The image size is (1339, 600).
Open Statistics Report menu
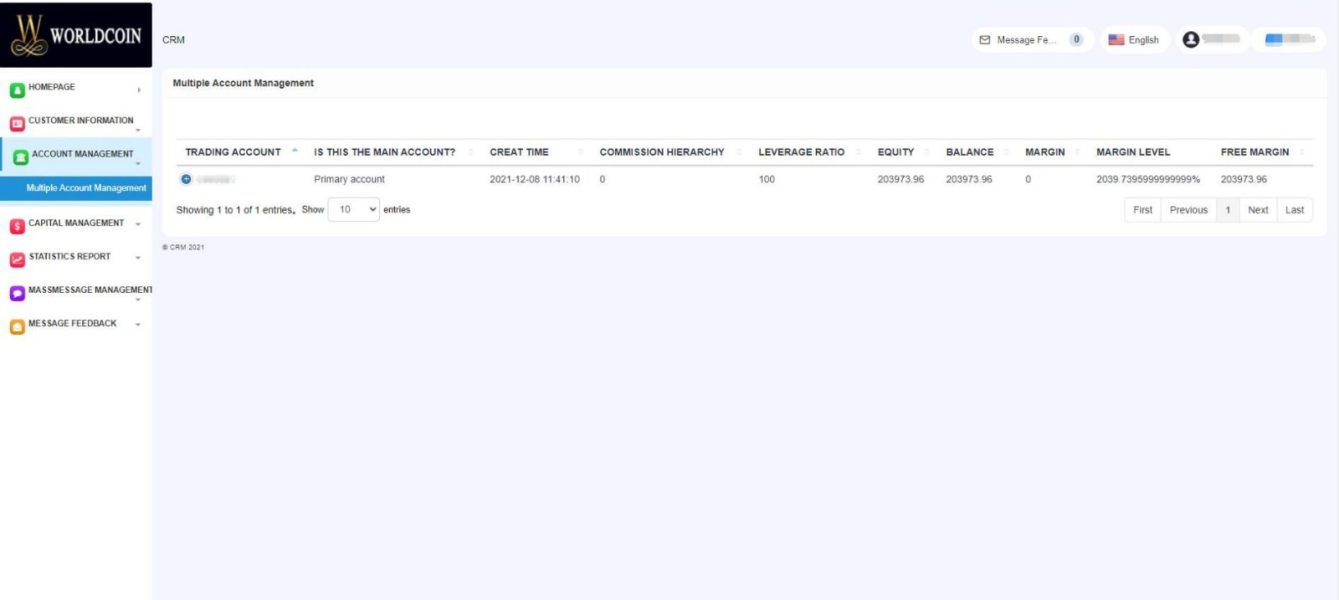click(x=76, y=257)
